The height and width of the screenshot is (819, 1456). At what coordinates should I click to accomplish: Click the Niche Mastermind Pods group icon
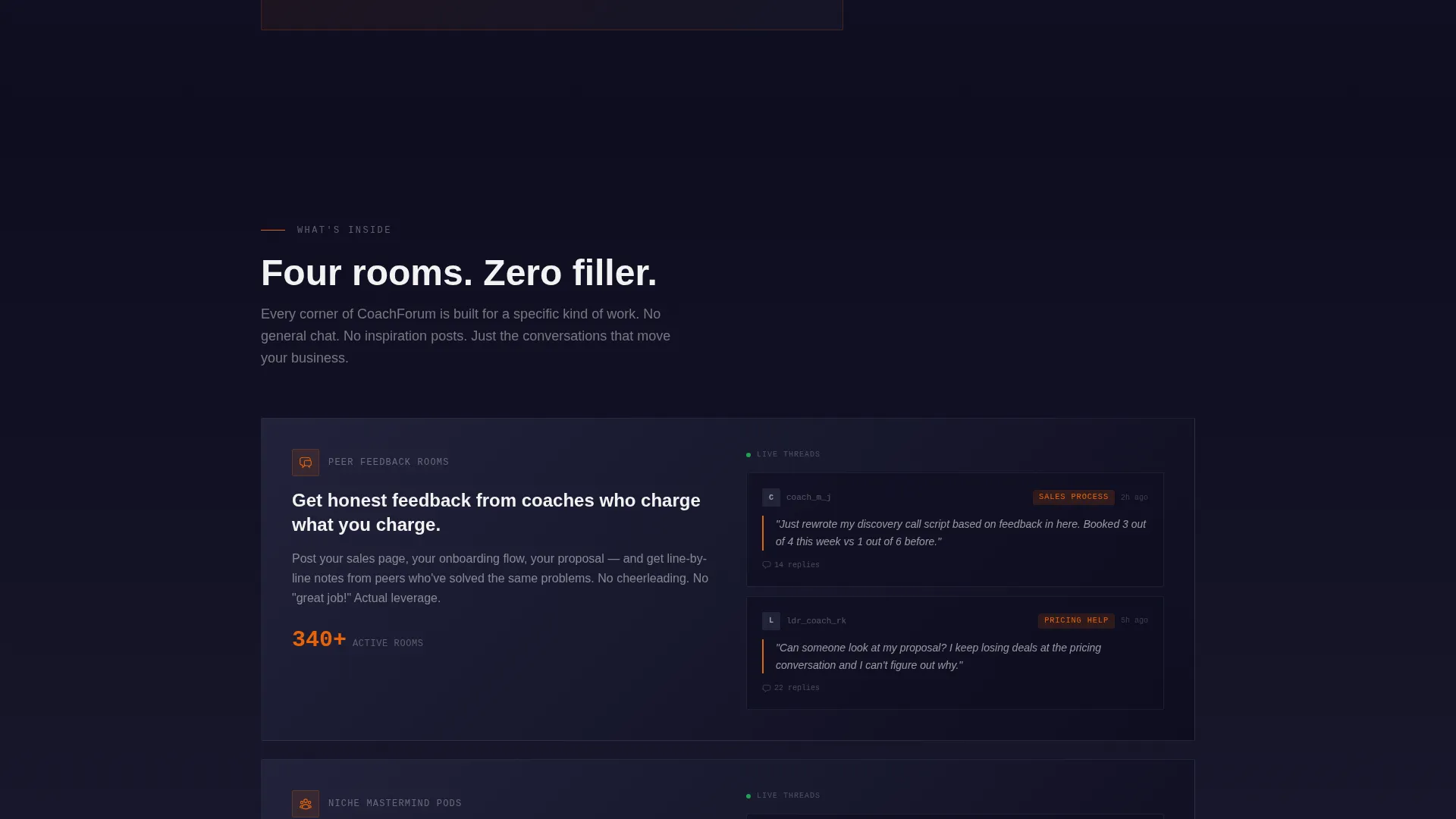pyautogui.click(x=306, y=804)
